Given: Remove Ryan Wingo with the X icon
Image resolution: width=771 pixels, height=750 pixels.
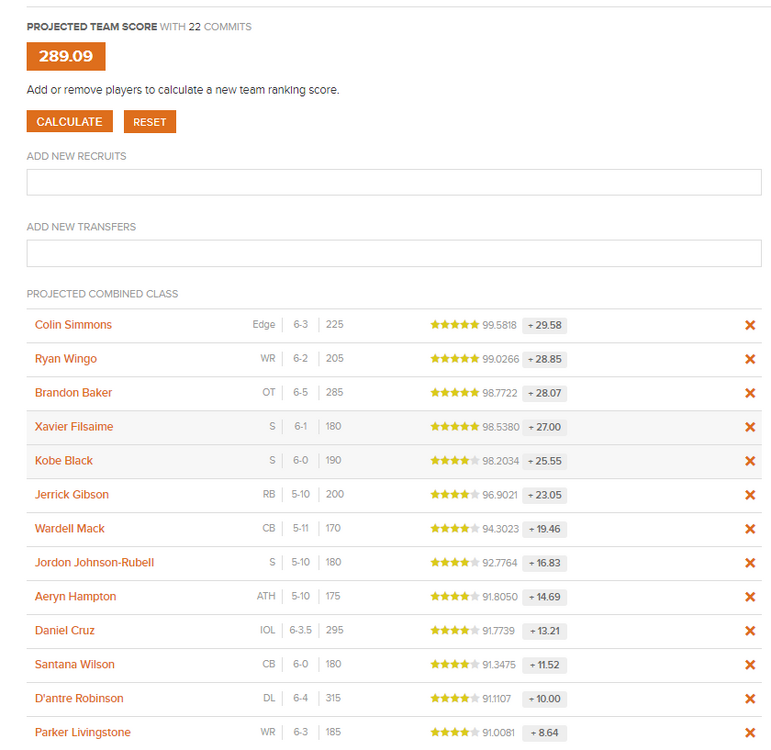Looking at the screenshot, I should pyautogui.click(x=749, y=359).
